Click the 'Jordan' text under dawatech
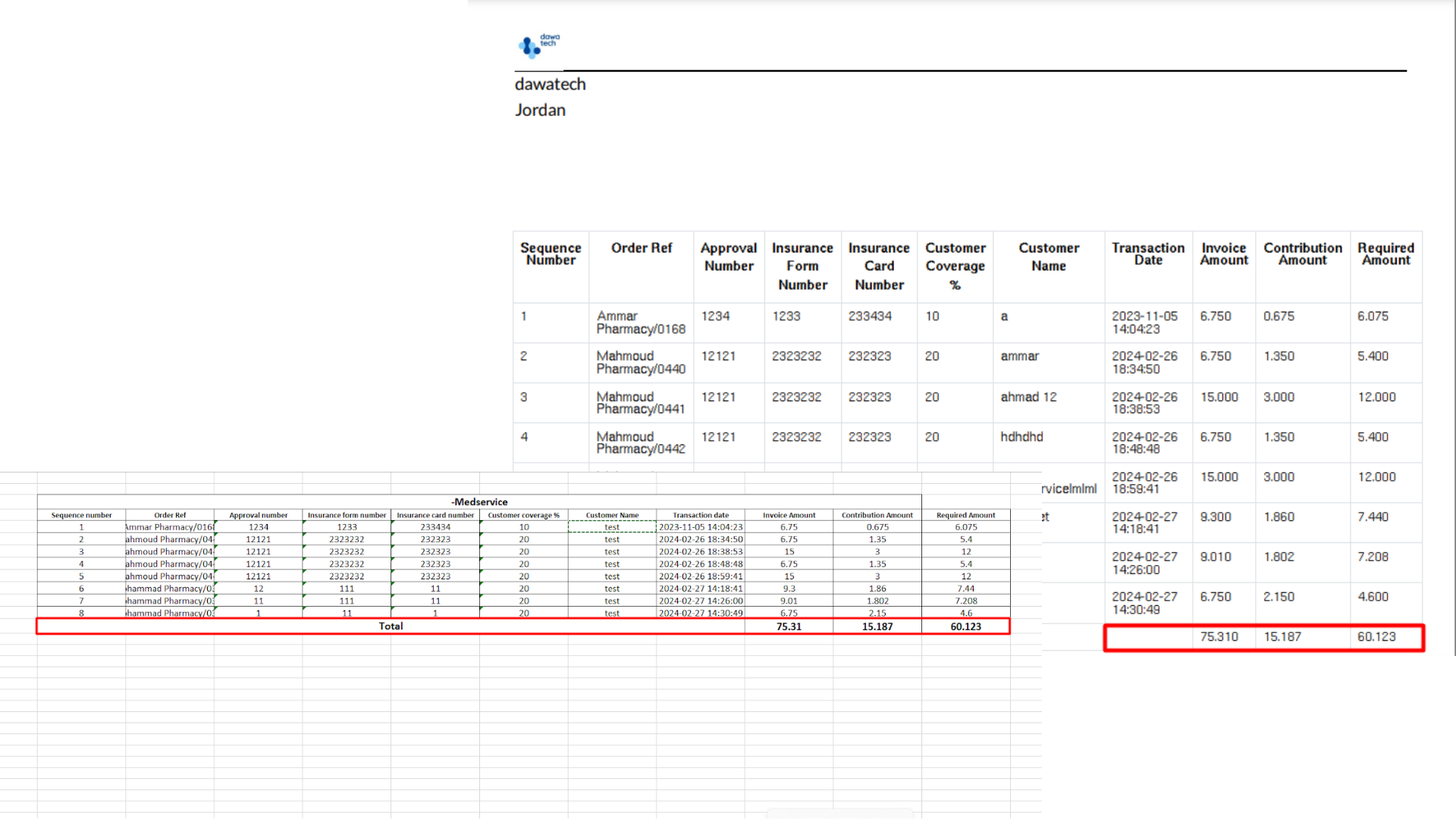This screenshot has width=1456, height=819. 540,110
